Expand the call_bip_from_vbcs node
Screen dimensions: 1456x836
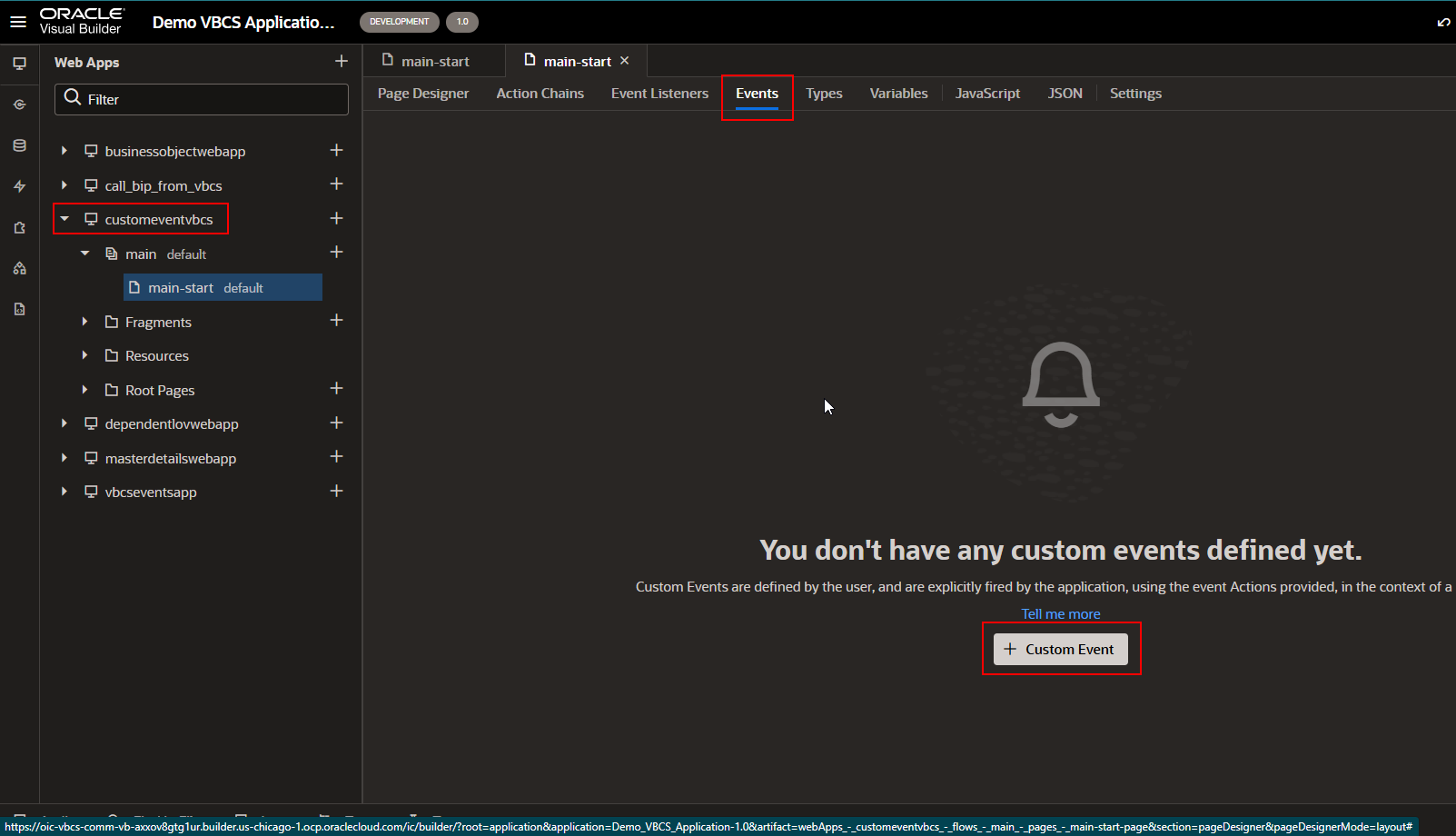(x=64, y=184)
